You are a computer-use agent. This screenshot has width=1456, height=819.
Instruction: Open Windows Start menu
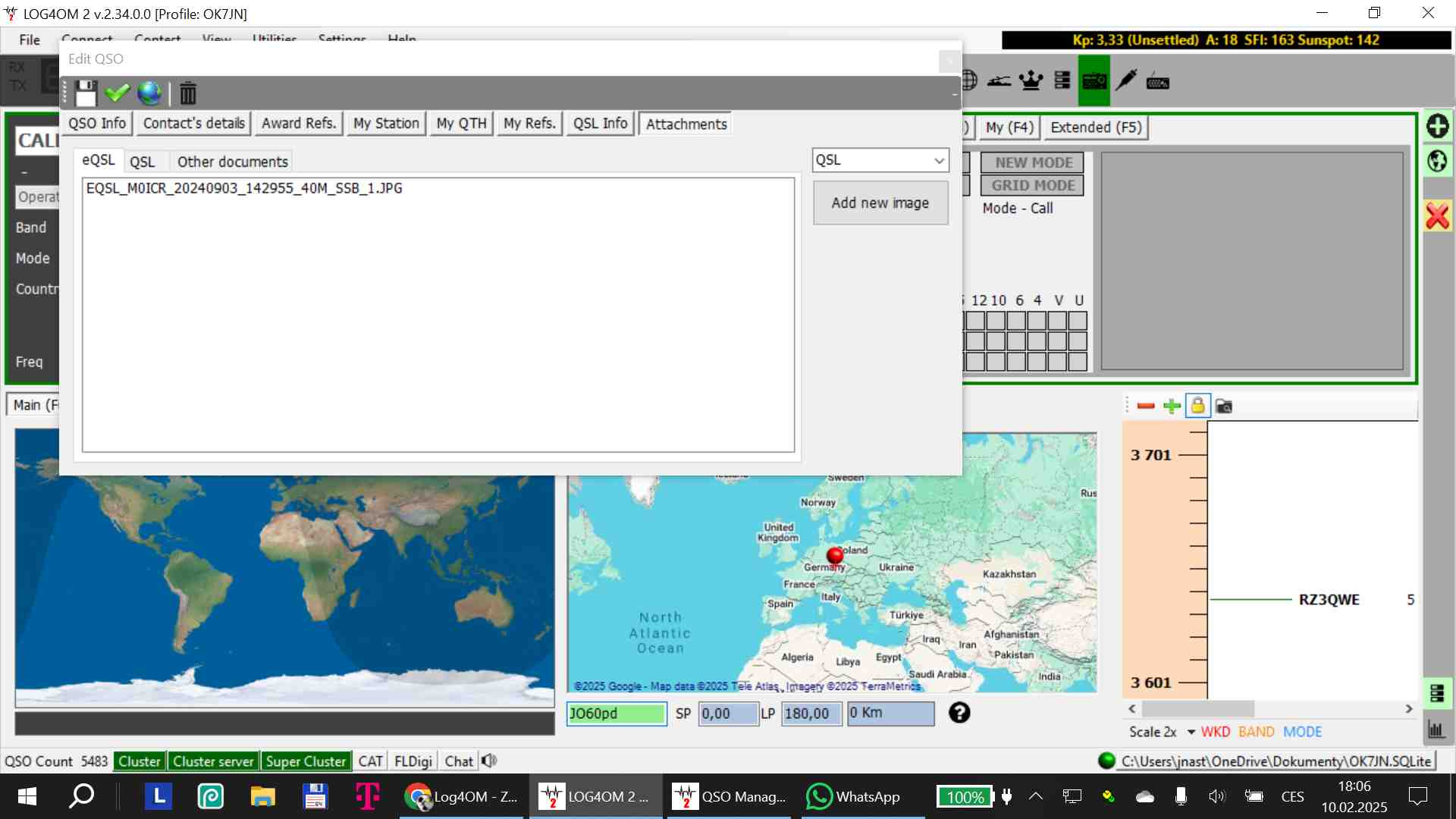coord(27,796)
